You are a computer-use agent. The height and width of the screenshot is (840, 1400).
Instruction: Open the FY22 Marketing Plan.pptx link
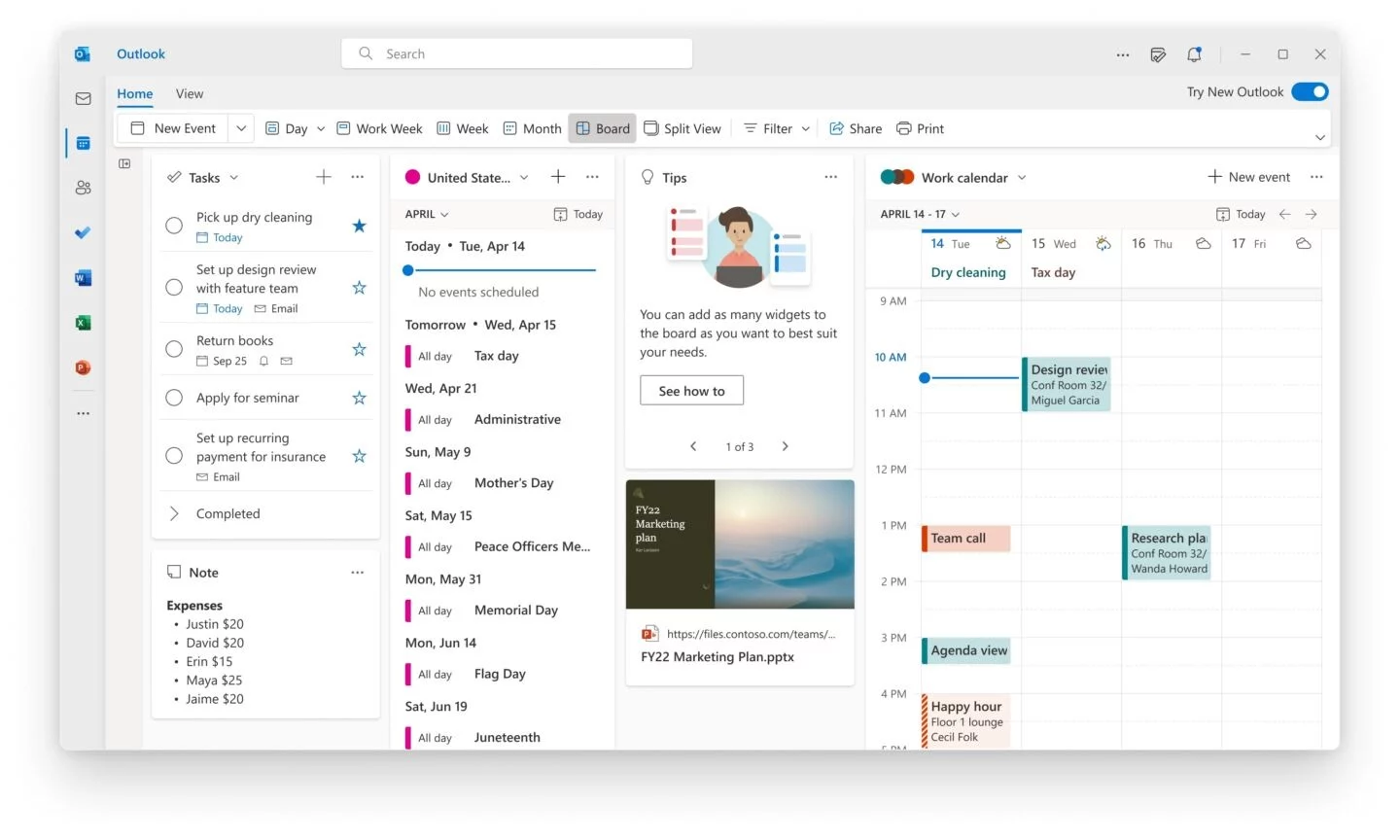(x=717, y=656)
